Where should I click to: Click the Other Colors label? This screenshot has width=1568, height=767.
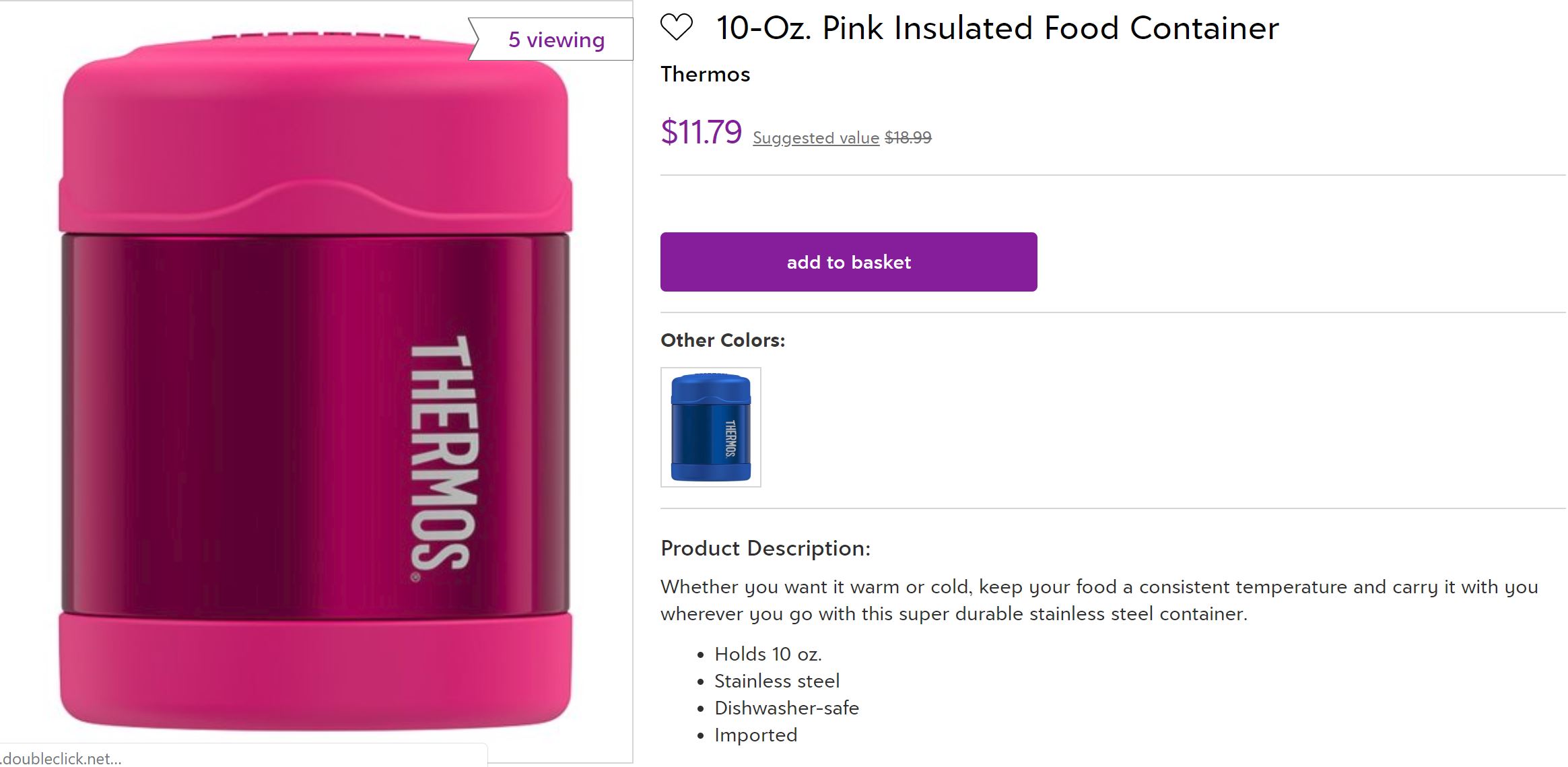tap(722, 340)
